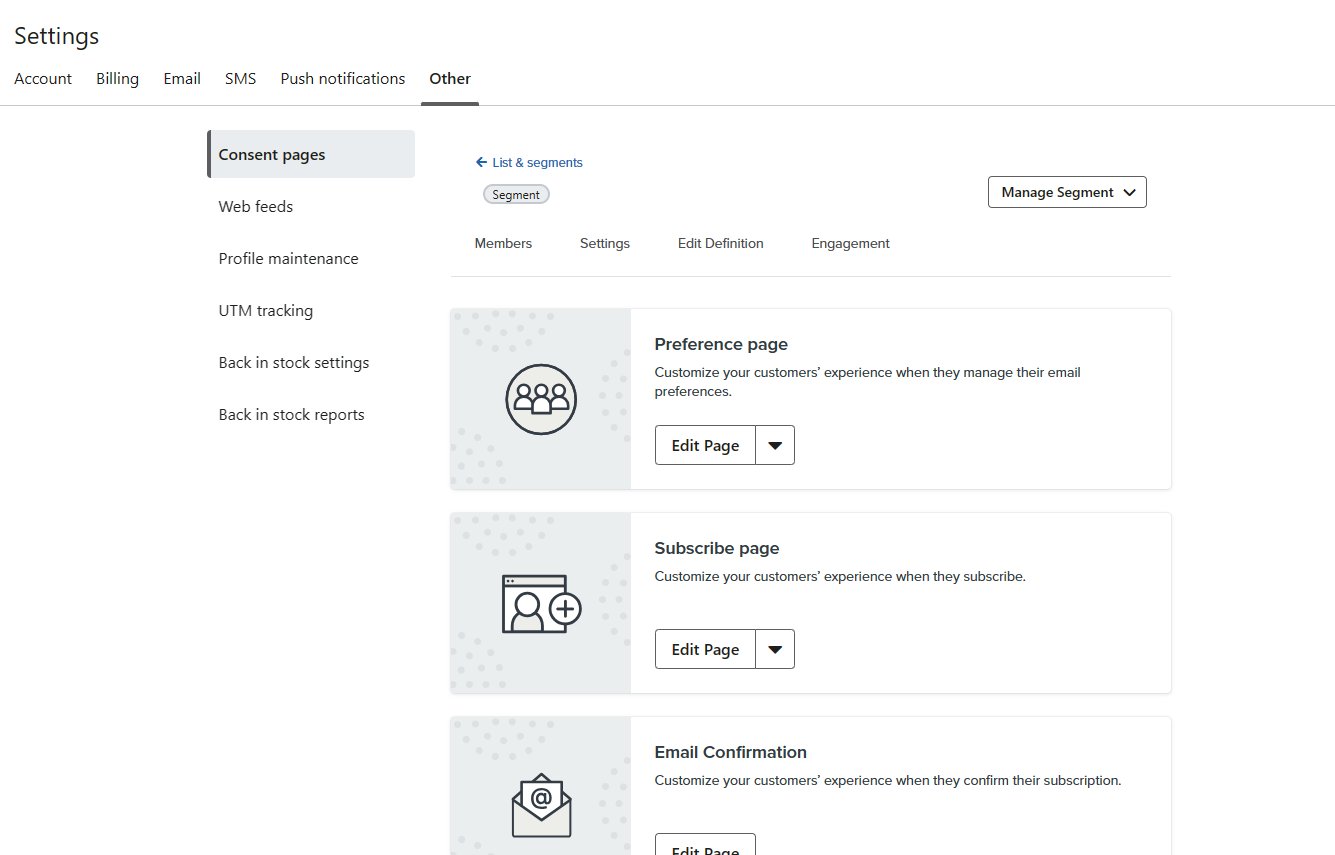Switch to the Account settings tab
Viewport: 1335px width, 855px height.
tap(43, 79)
